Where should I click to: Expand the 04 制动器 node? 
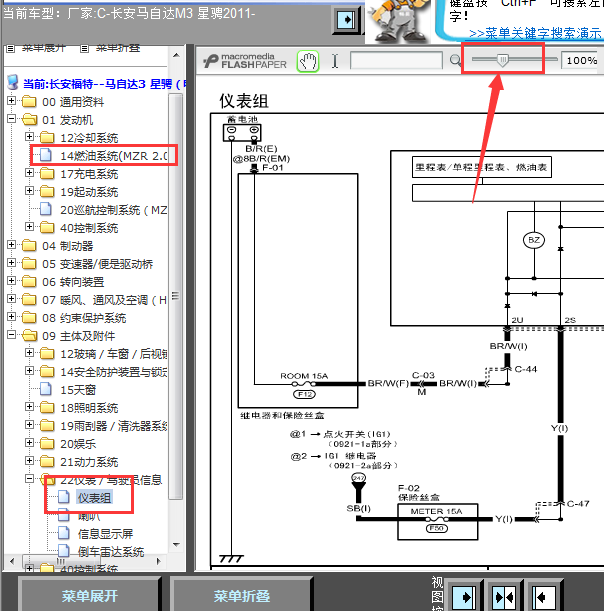click(x=12, y=244)
